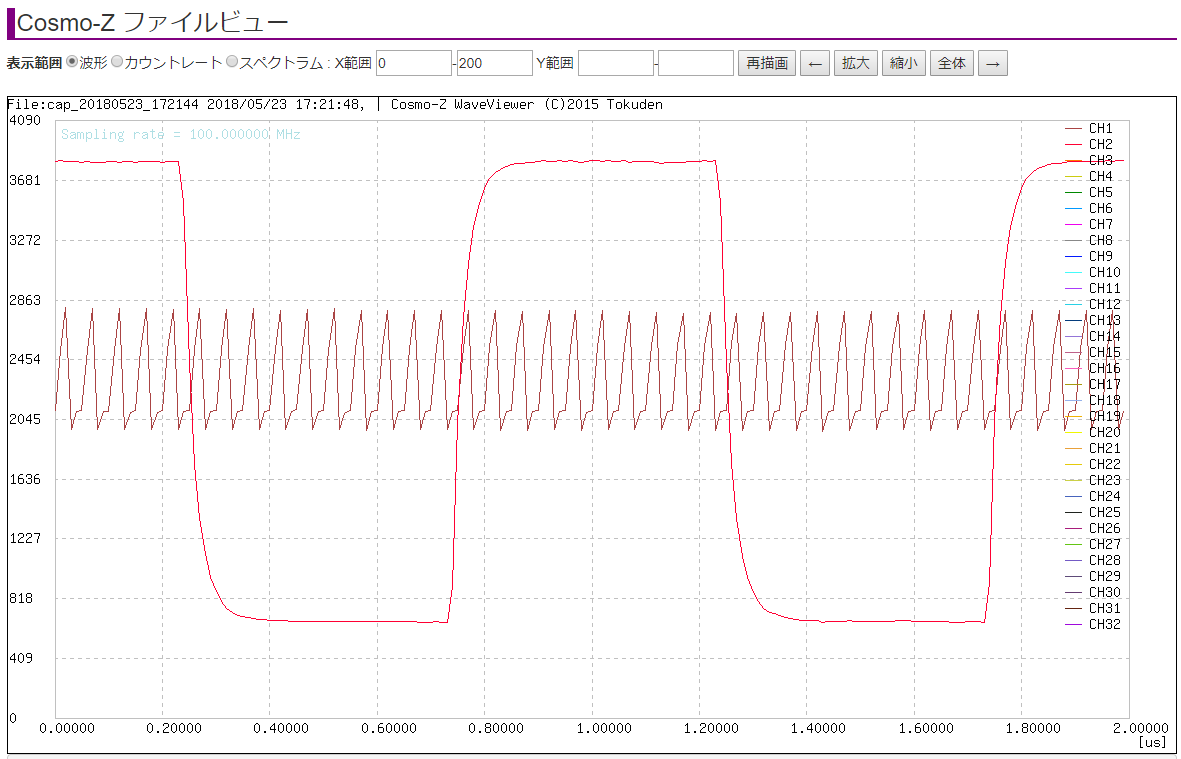Select the カウントレート radio button
Viewport: 1181px width, 759px height.
pyautogui.click(x=117, y=62)
